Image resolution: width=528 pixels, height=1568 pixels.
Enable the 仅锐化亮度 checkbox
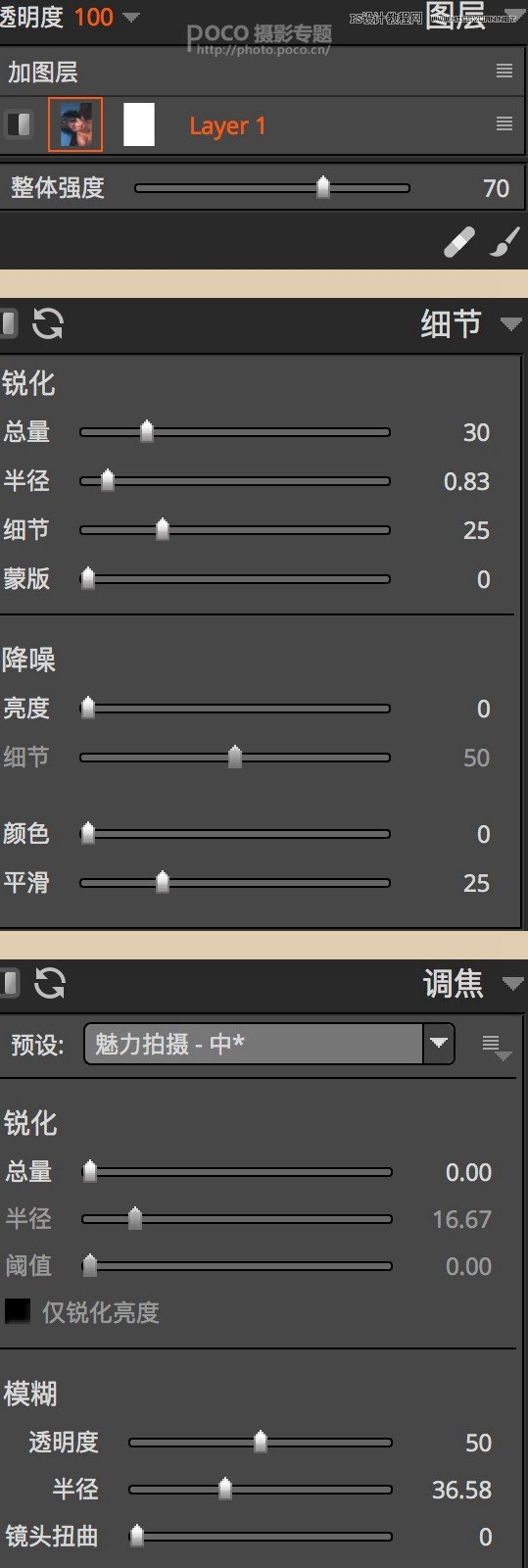(17, 1311)
